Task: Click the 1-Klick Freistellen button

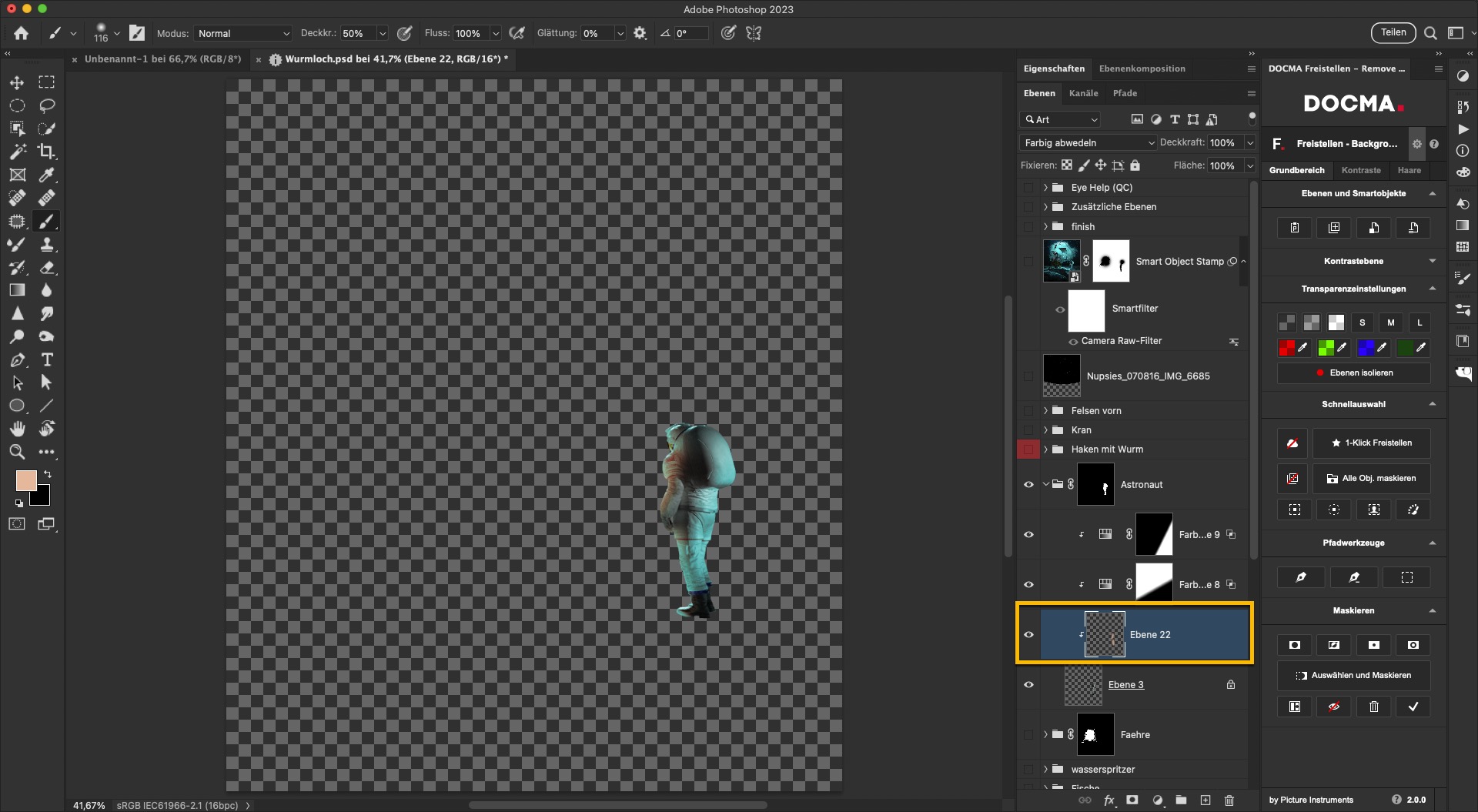Action: point(1371,443)
